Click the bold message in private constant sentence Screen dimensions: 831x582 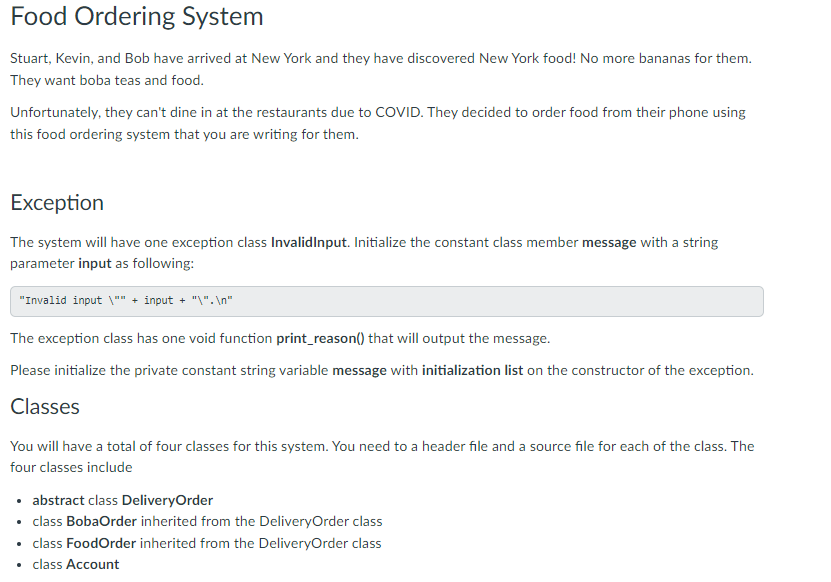(x=359, y=370)
